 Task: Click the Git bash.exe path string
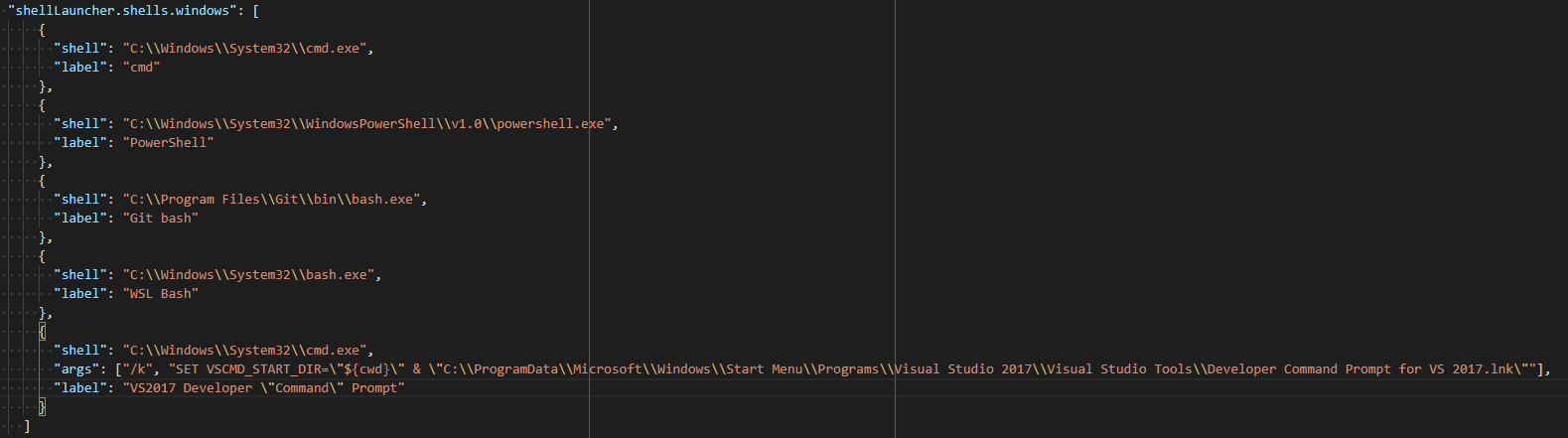[271, 199]
